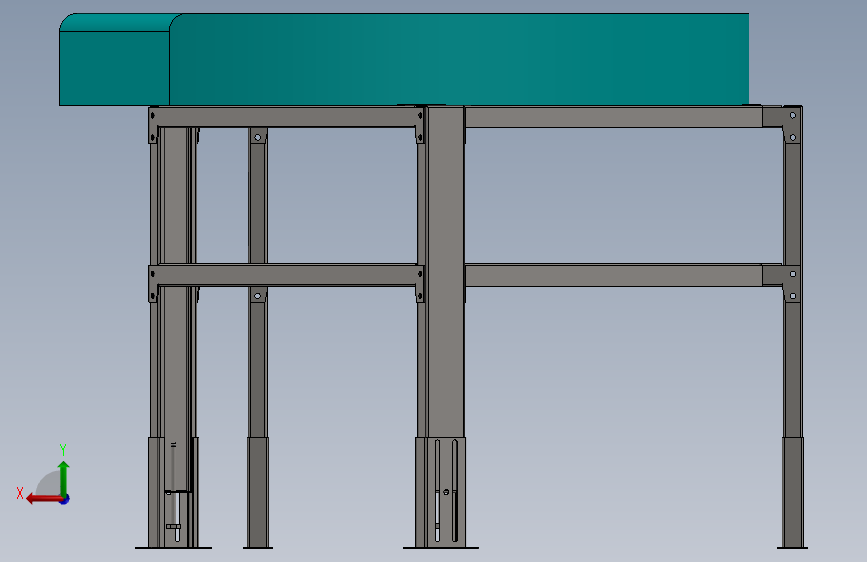This screenshot has height=562, width=867.
Task: Select the bolt assembly in the left leg's base
Action: coord(174,514)
